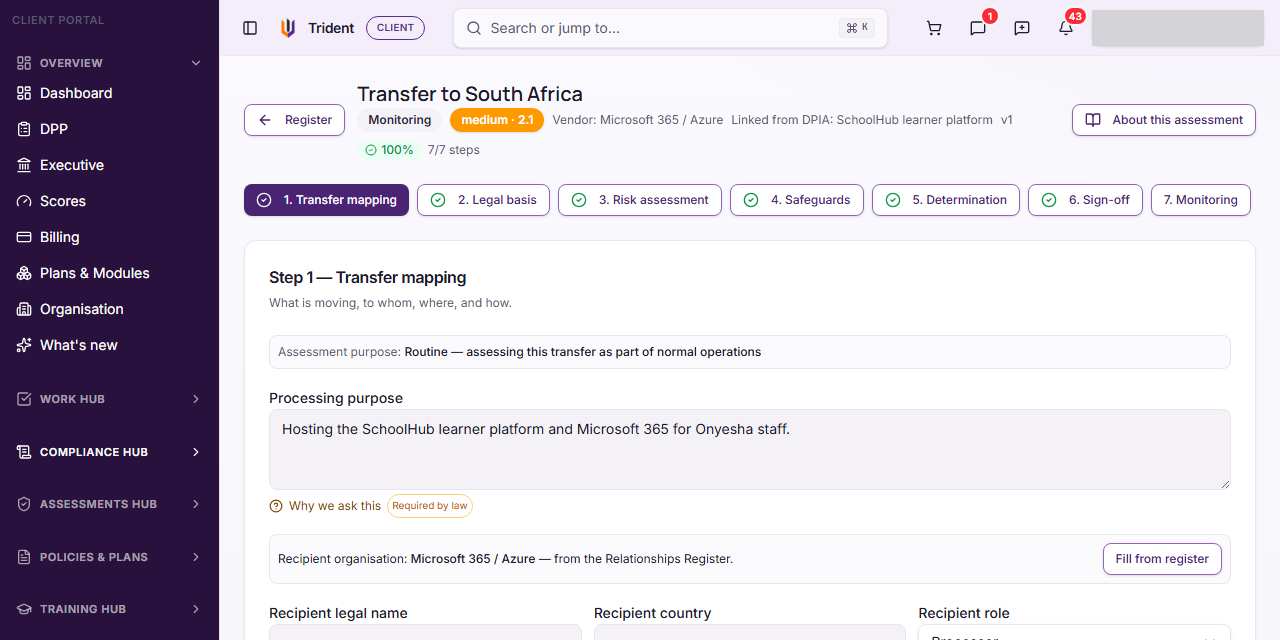Image resolution: width=1280 pixels, height=640 pixels.
Task: Open the 4. Safeguards step
Action: coord(797,200)
